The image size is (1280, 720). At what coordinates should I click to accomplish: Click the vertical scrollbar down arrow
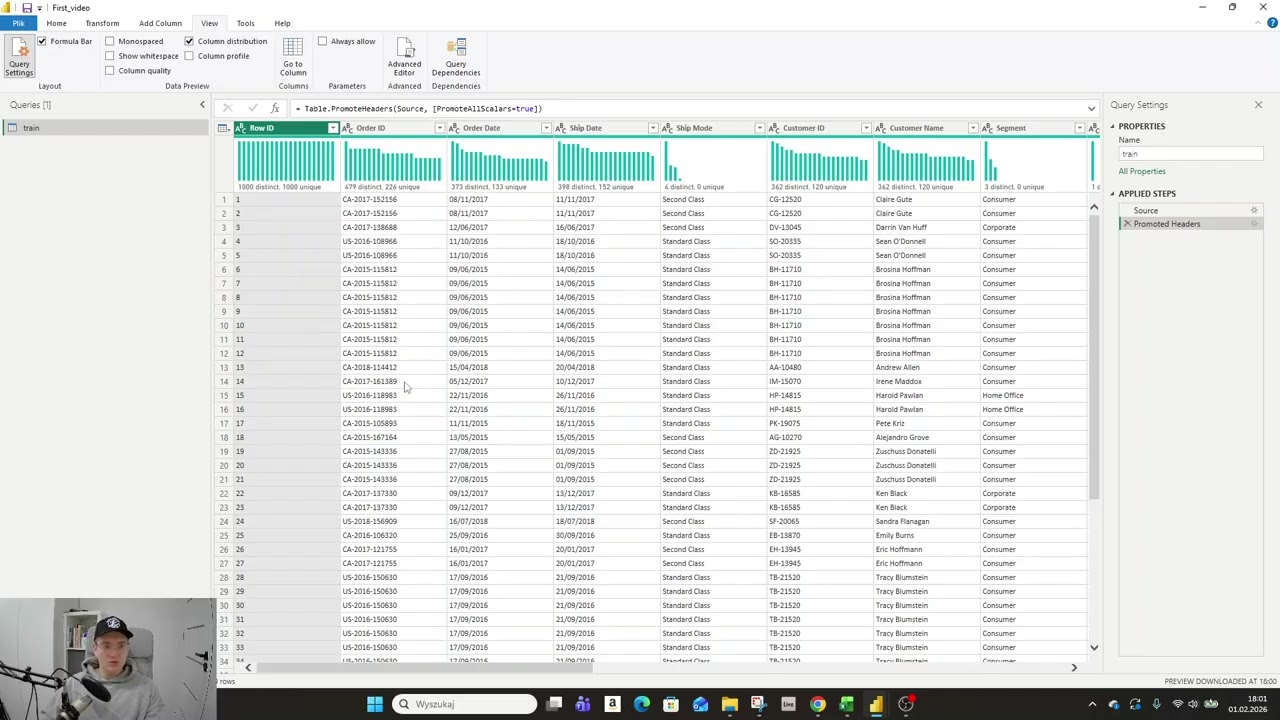tap(1094, 648)
